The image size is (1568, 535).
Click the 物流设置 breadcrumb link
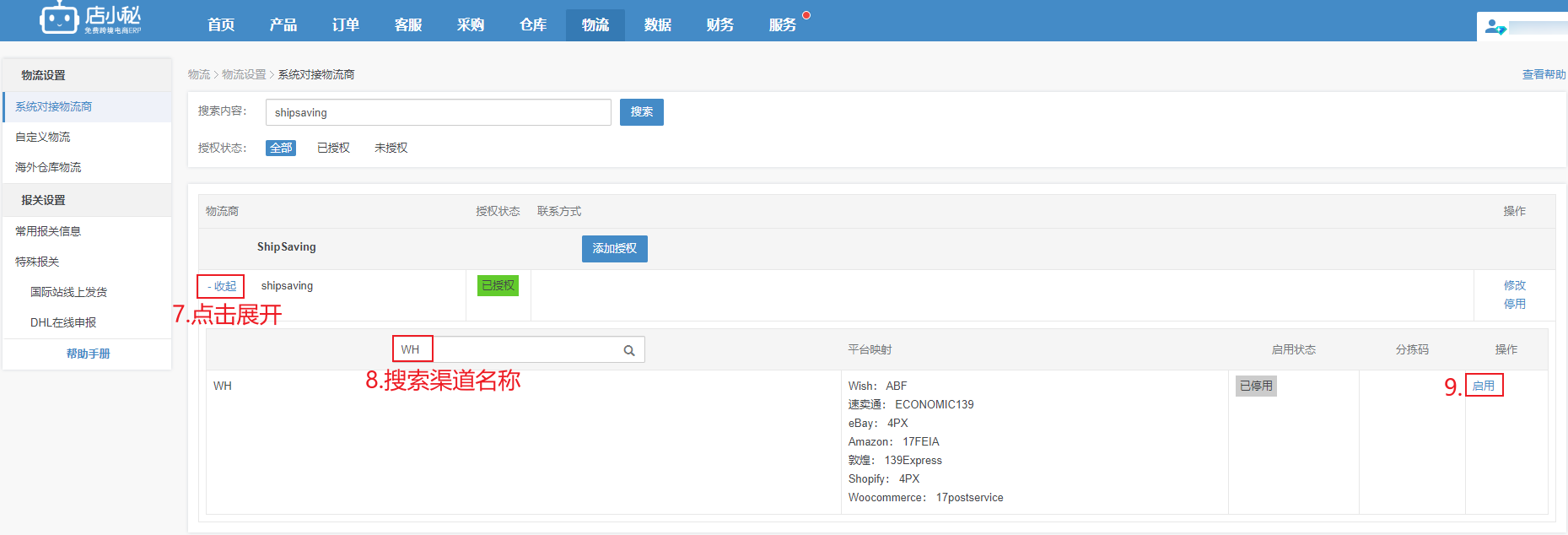[244, 75]
